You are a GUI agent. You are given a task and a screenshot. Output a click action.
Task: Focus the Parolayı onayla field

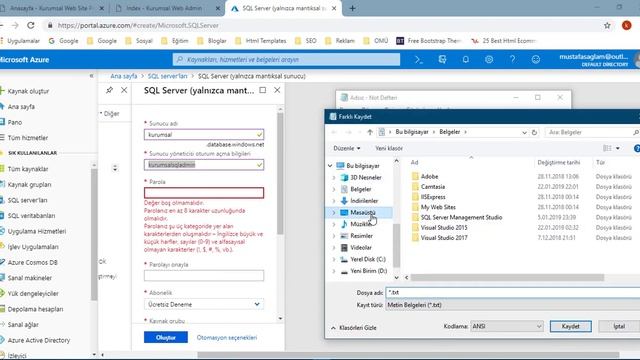click(204, 276)
